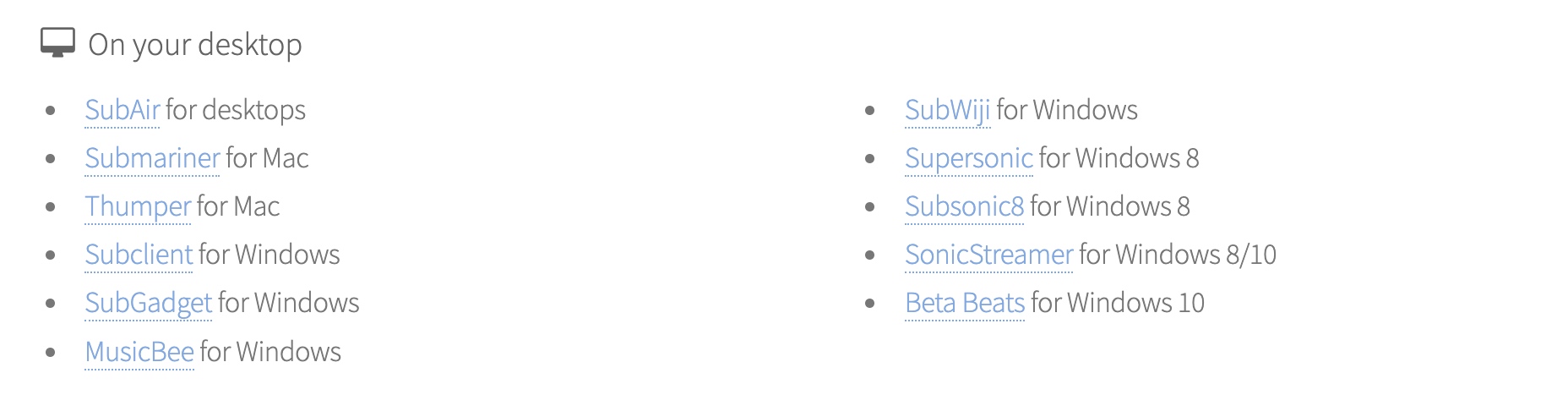Open the SubAir link
1568x406 pixels.
point(122,110)
